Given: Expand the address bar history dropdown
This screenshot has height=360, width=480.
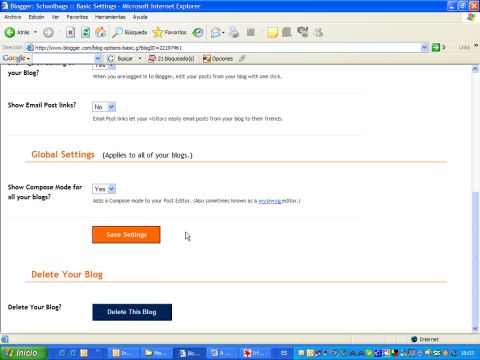Looking at the screenshot, I should (424, 48).
